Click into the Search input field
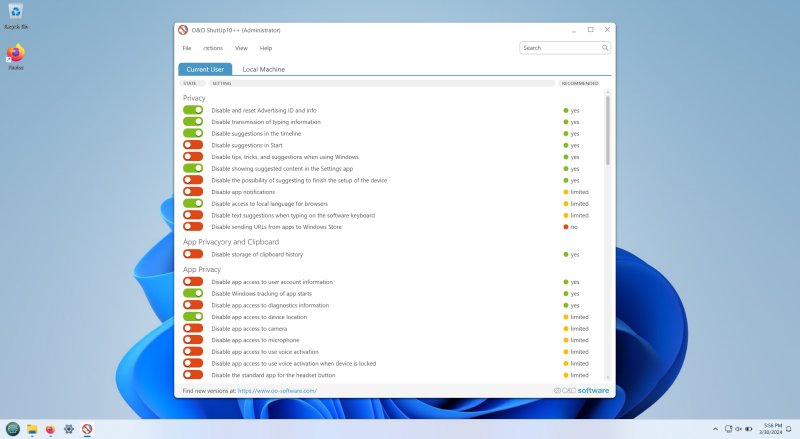 coord(561,48)
